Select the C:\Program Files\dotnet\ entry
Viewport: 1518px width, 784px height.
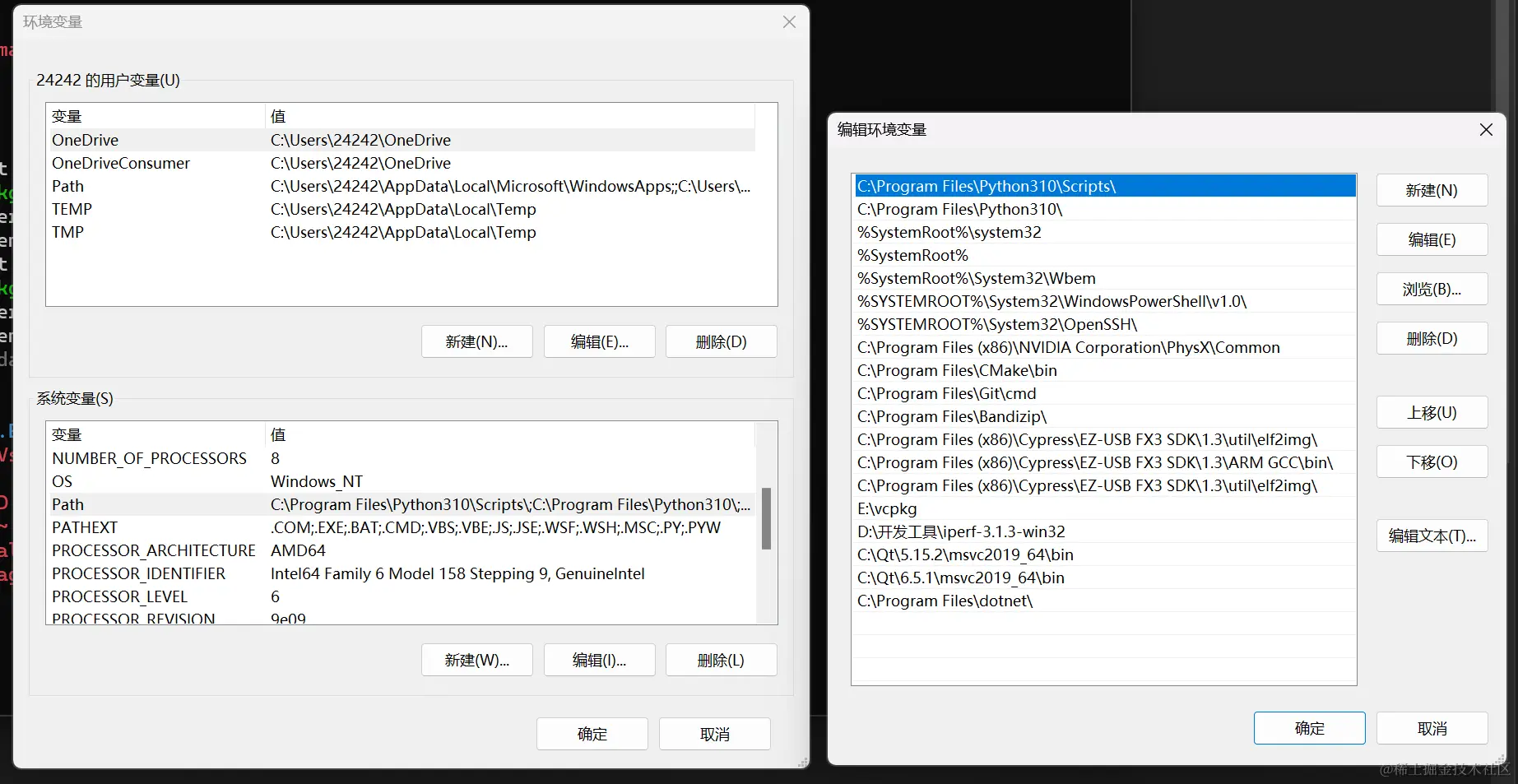click(x=1104, y=601)
